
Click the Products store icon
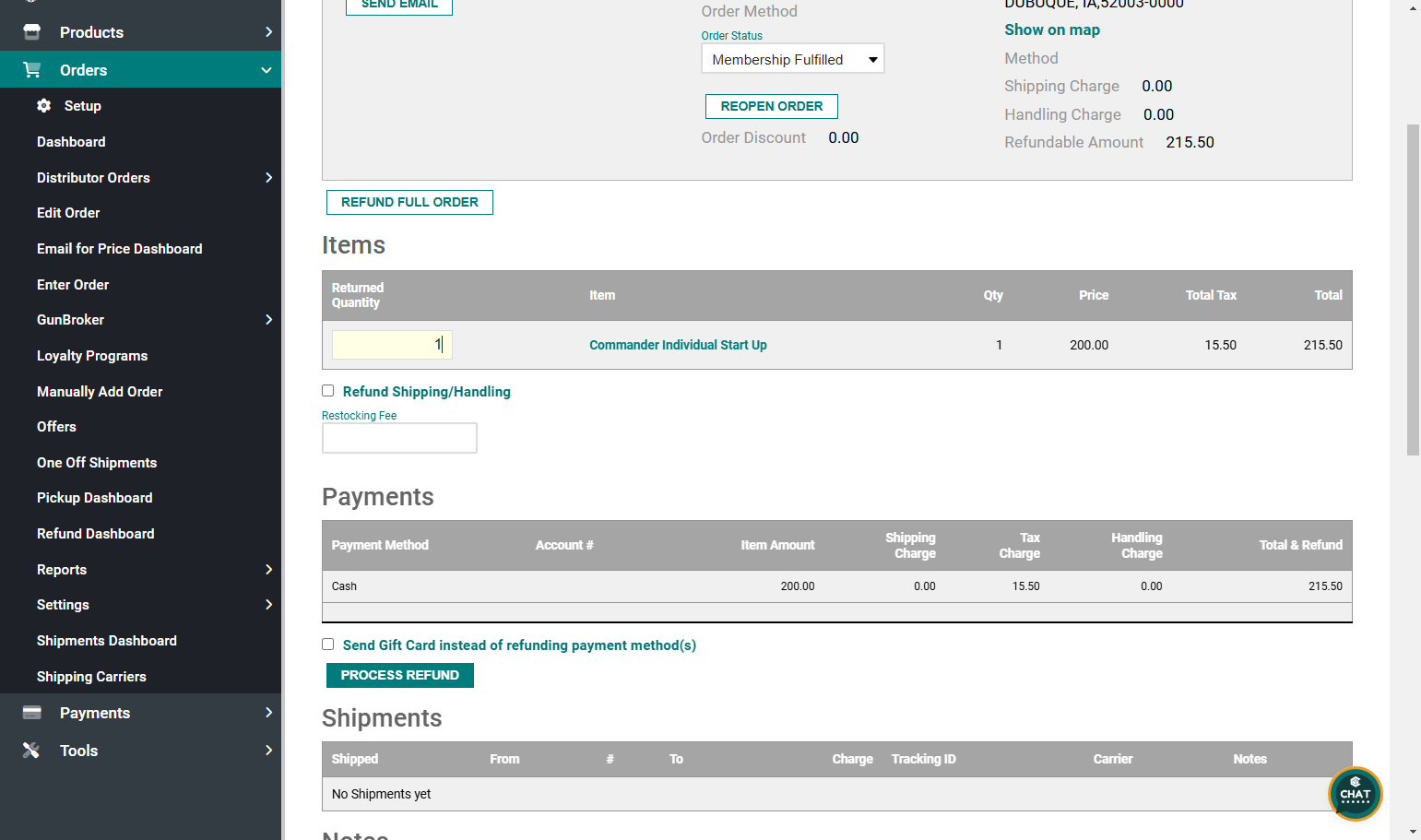click(x=31, y=32)
